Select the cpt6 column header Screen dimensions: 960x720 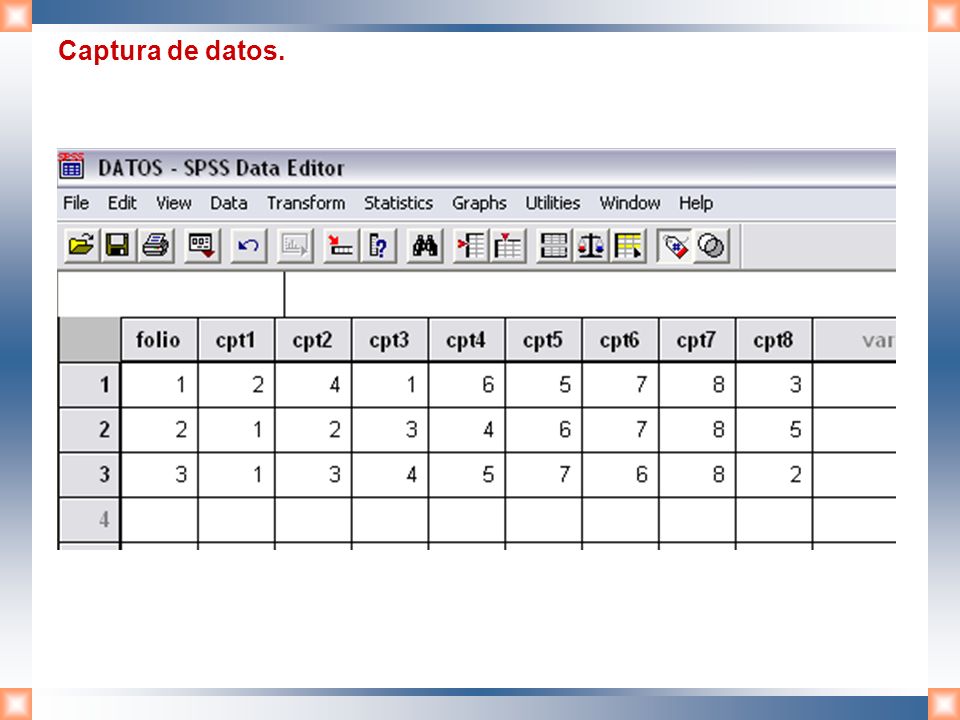[x=620, y=340]
